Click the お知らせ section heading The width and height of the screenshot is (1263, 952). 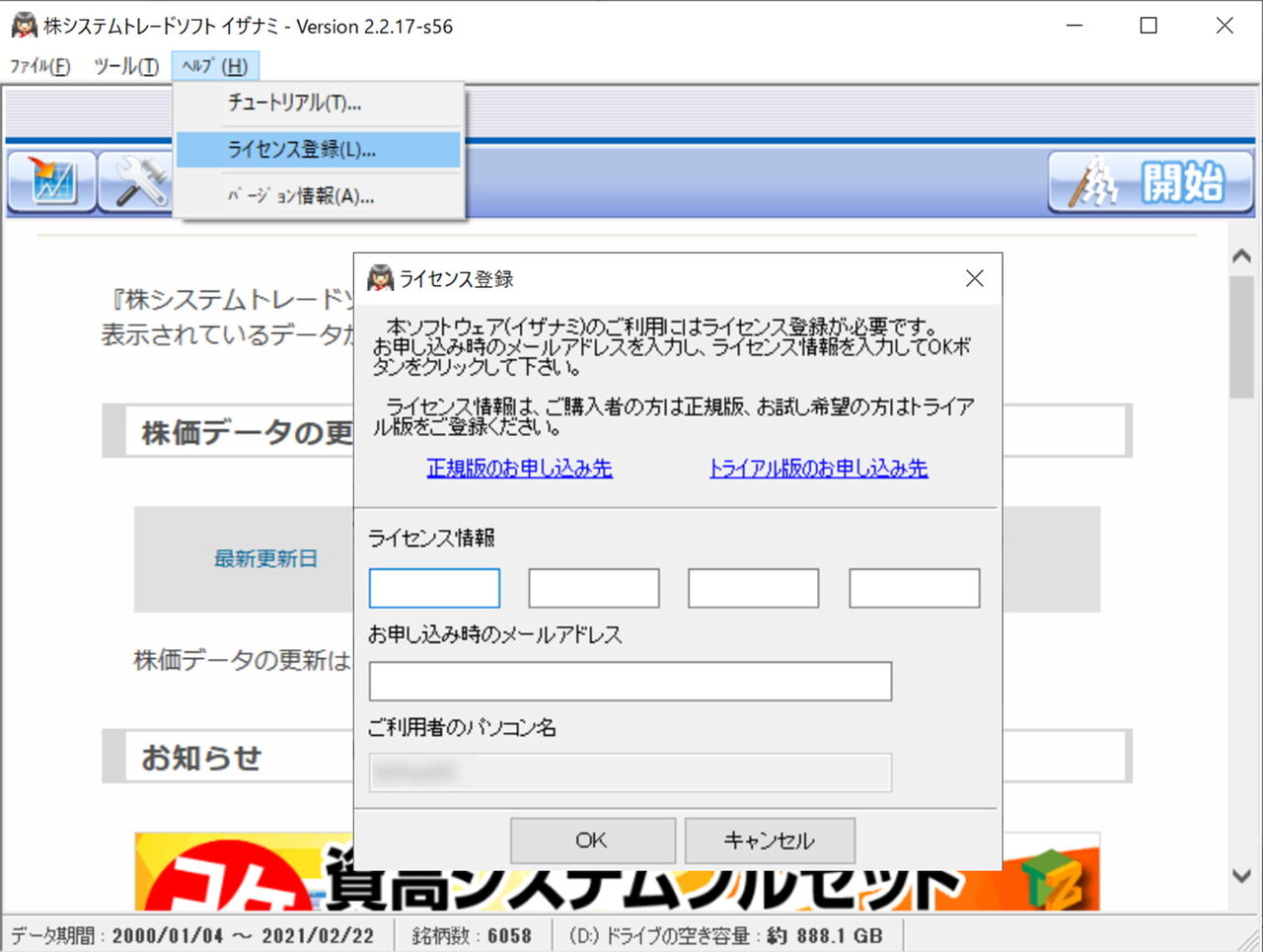tap(201, 758)
